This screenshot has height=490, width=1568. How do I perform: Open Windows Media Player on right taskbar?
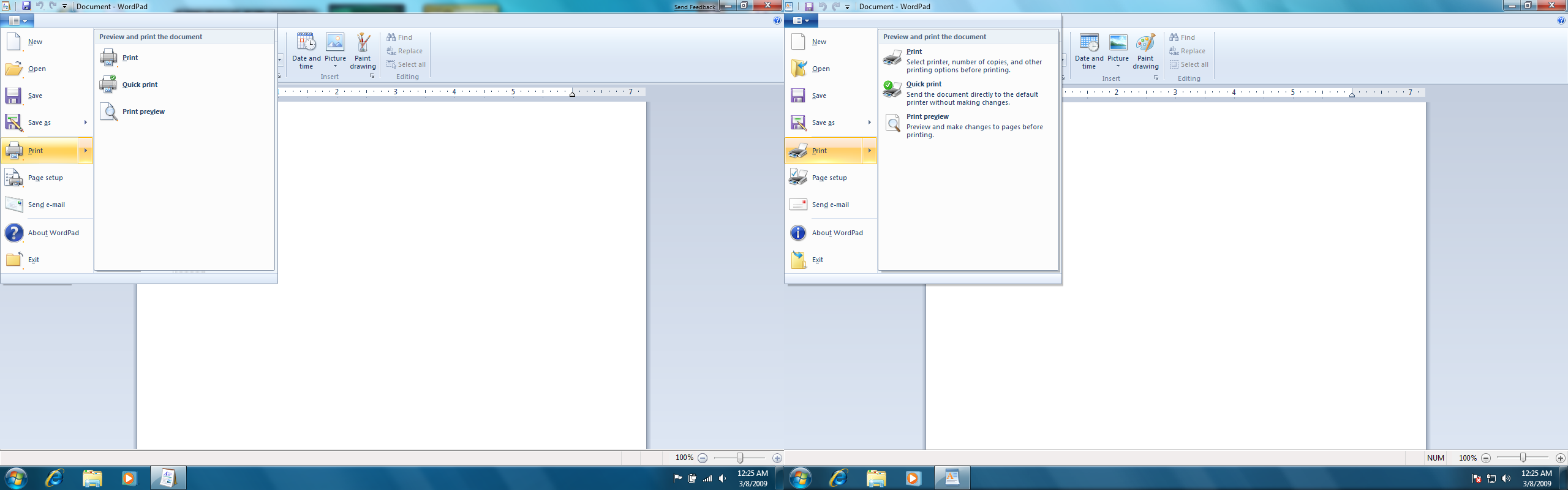pyautogui.click(x=913, y=478)
